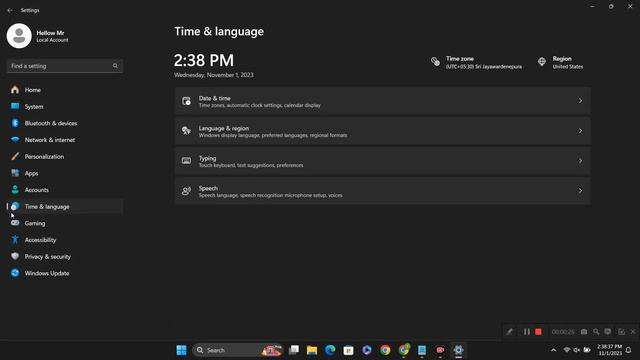Open Microsoft Store from taskbar

(349, 350)
